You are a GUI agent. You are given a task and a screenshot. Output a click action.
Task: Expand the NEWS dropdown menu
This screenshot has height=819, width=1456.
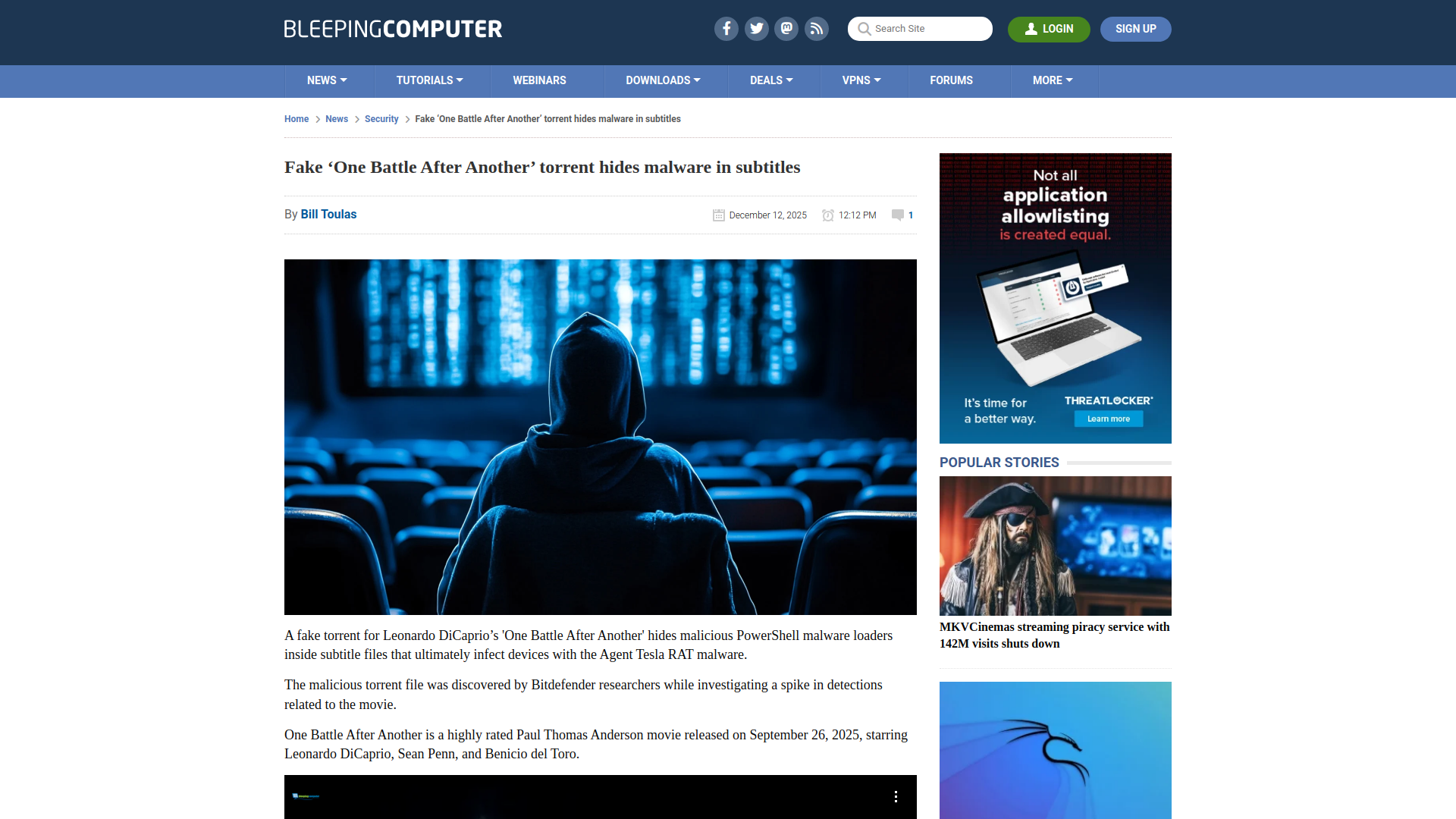326,80
